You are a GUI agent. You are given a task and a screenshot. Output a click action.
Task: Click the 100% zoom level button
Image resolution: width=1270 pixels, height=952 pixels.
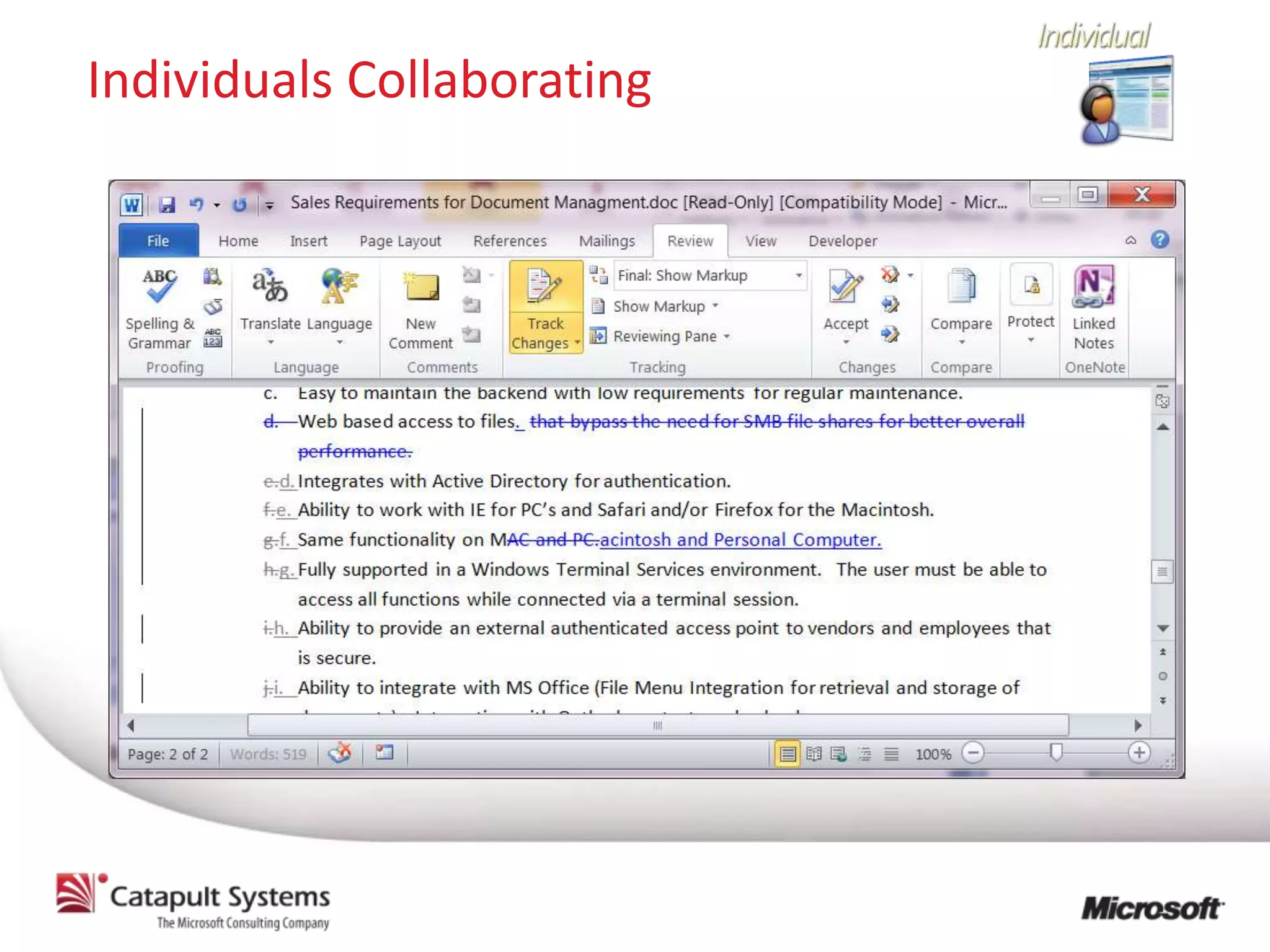click(x=933, y=754)
